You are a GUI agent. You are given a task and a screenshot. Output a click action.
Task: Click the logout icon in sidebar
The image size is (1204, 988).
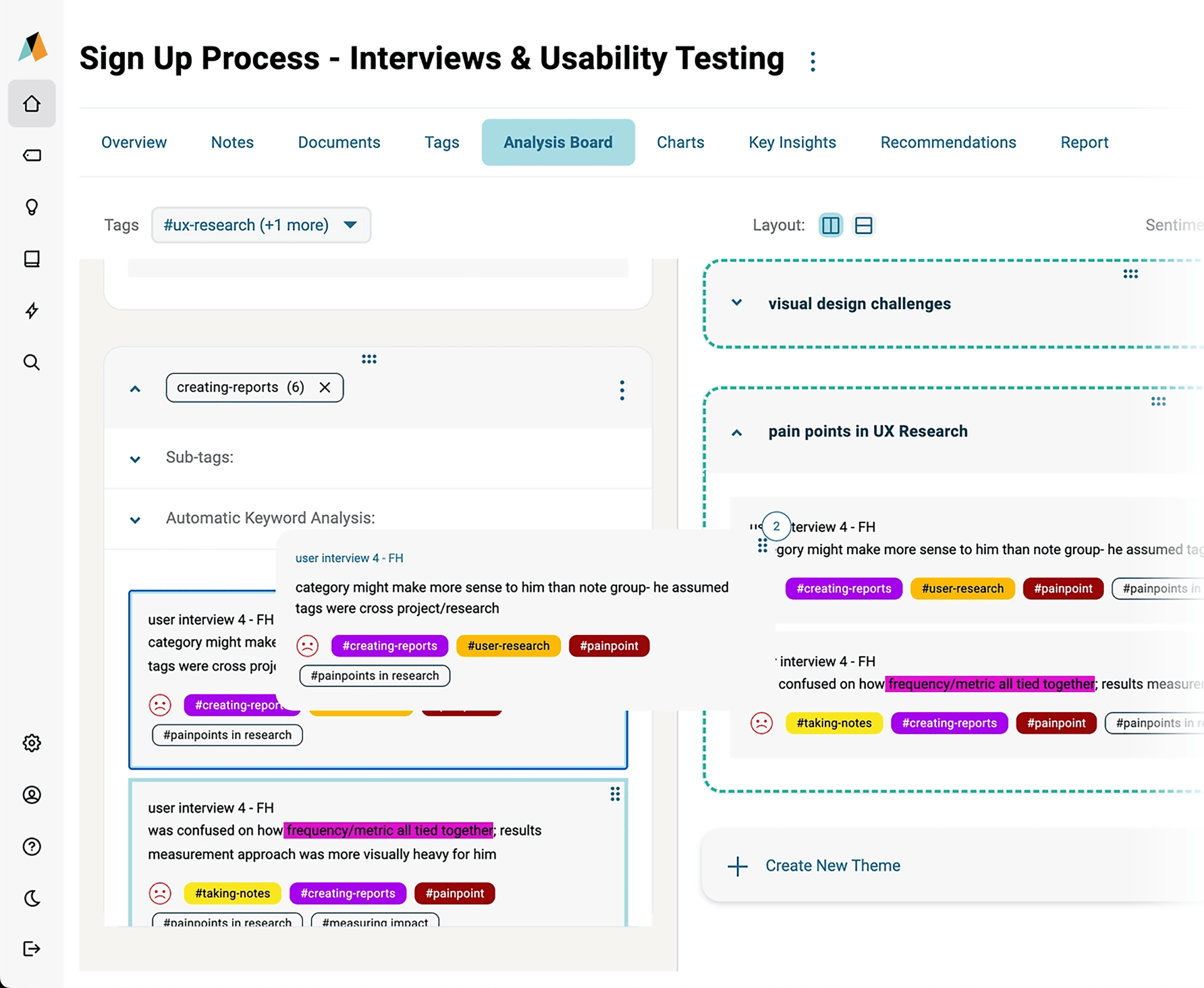coord(32,948)
